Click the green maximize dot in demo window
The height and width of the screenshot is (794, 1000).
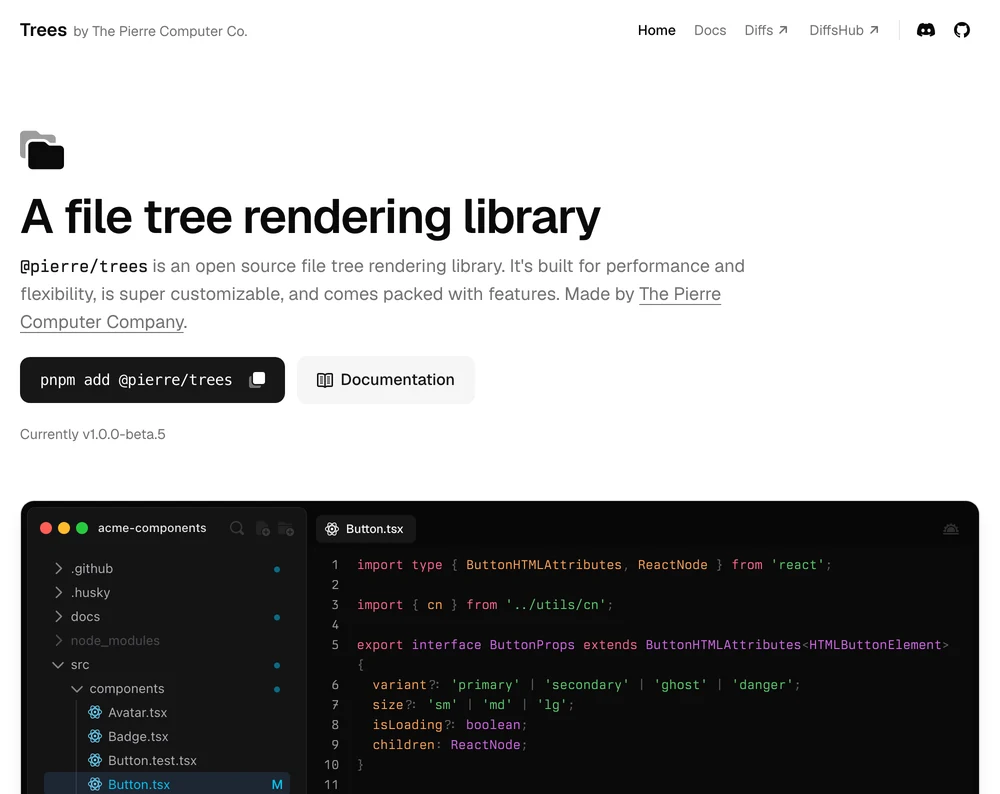click(x=82, y=528)
